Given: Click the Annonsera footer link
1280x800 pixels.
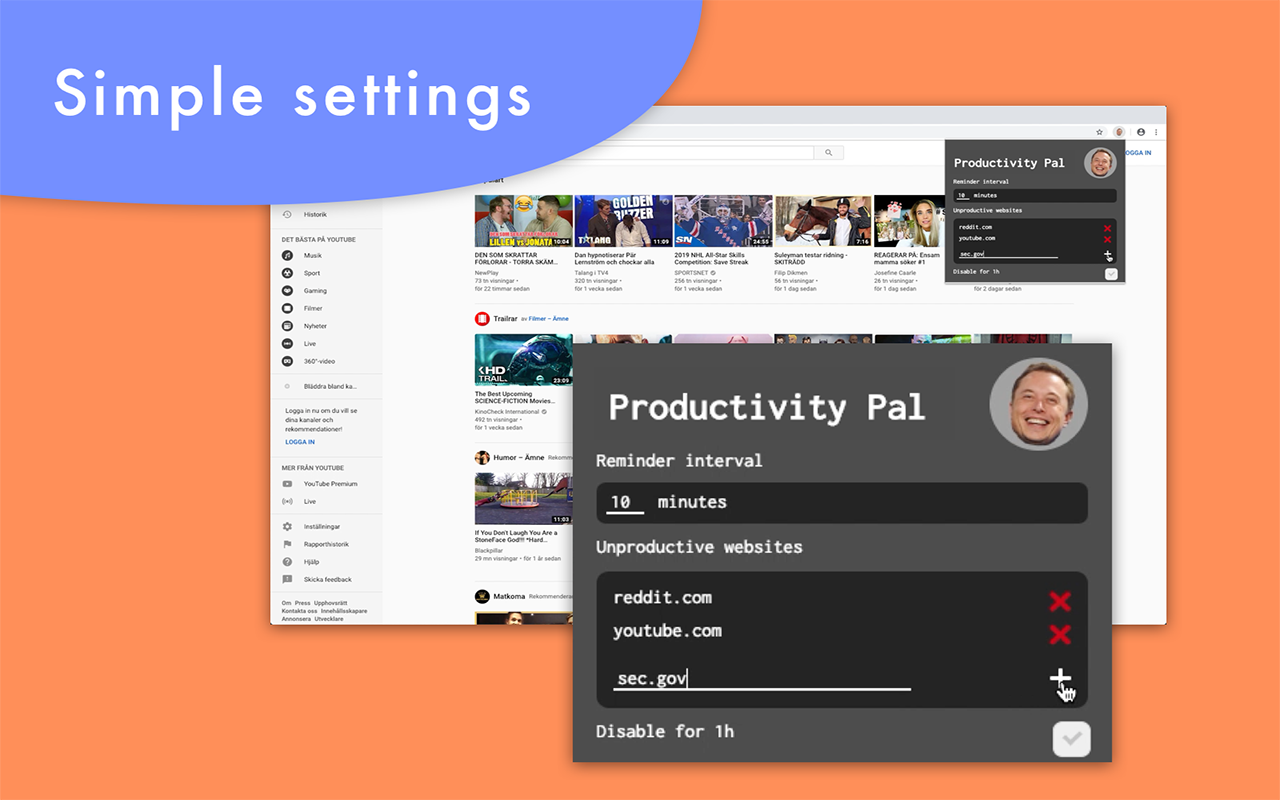Looking at the screenshot, I should (296, 619).
